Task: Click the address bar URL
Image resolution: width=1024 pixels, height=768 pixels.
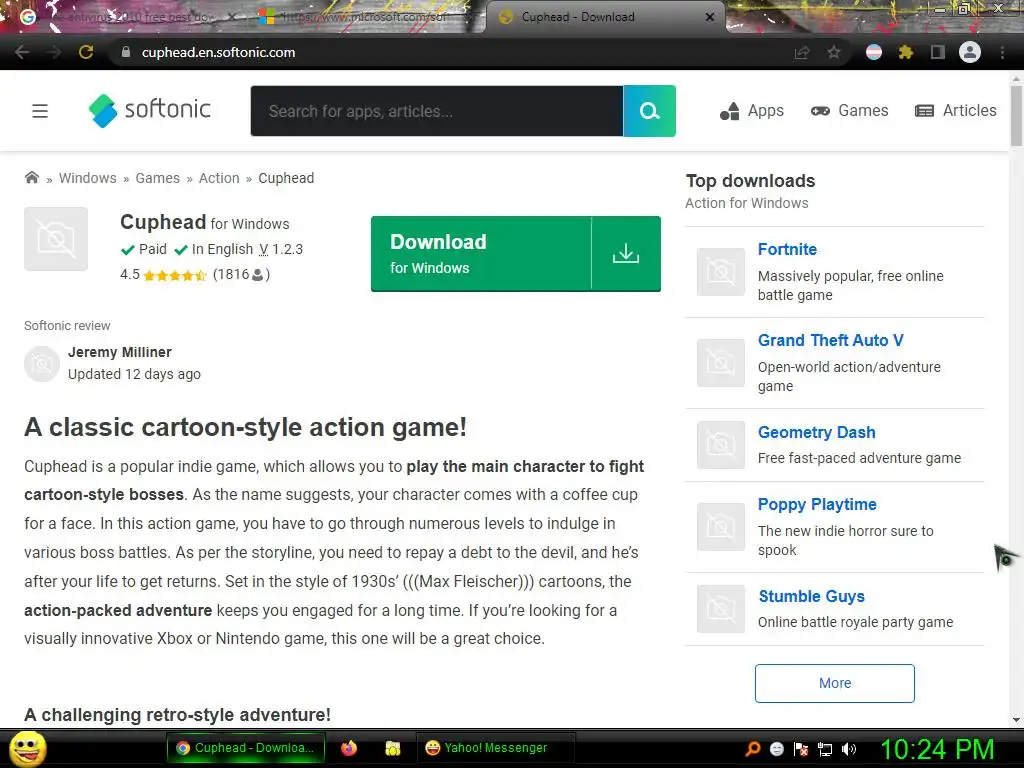Action: pos(218,52)
